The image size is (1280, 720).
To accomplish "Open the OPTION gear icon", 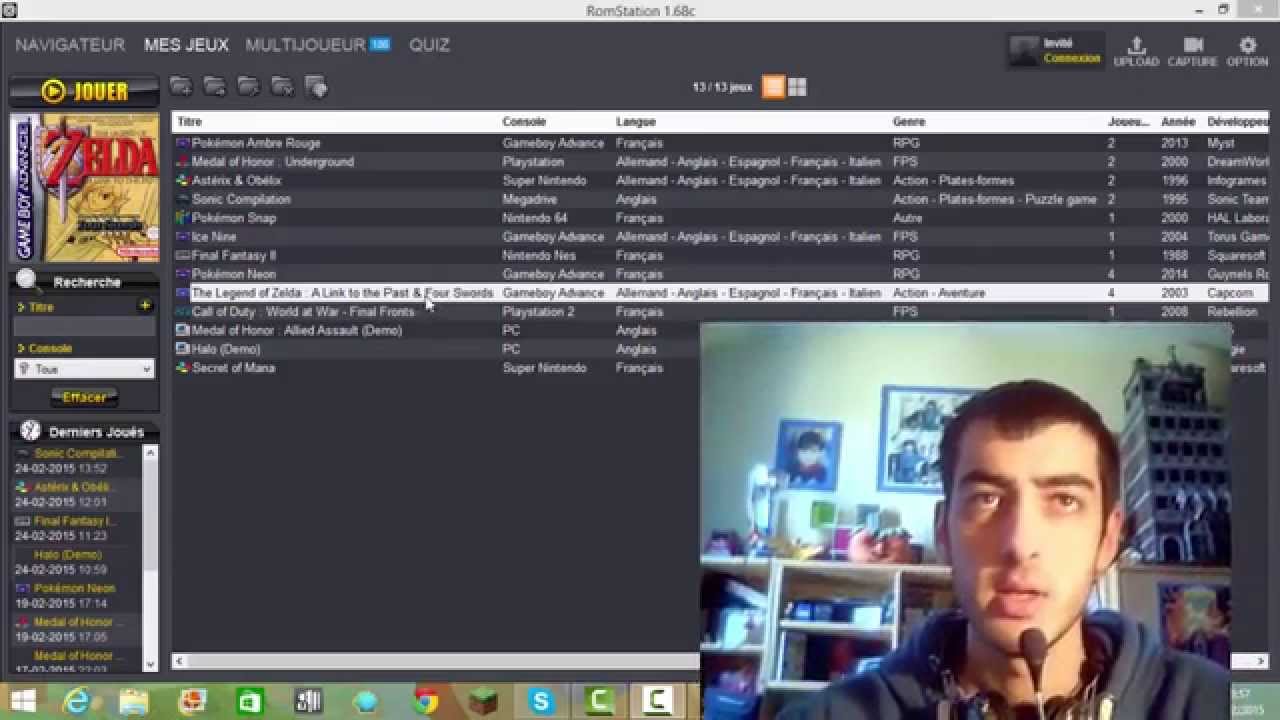I will 1247,51.
